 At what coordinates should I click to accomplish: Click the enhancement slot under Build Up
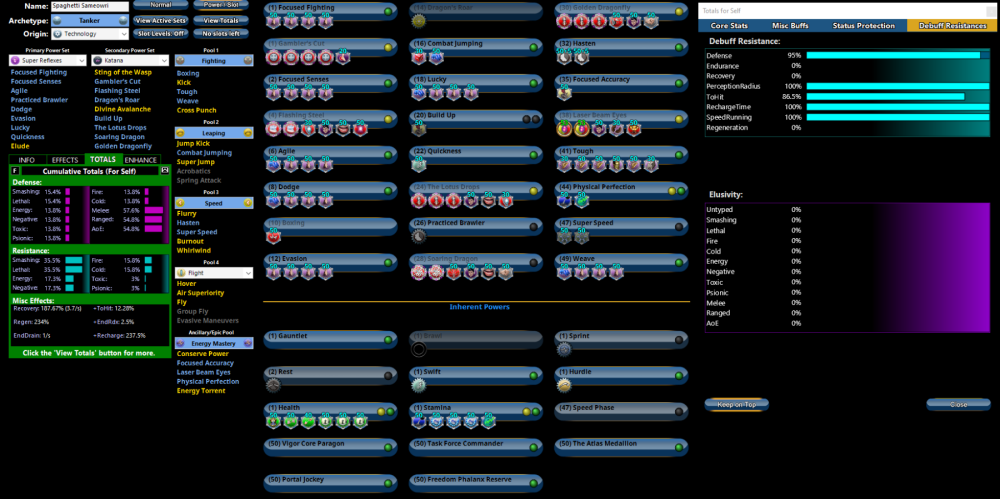(x=419, y=129)
